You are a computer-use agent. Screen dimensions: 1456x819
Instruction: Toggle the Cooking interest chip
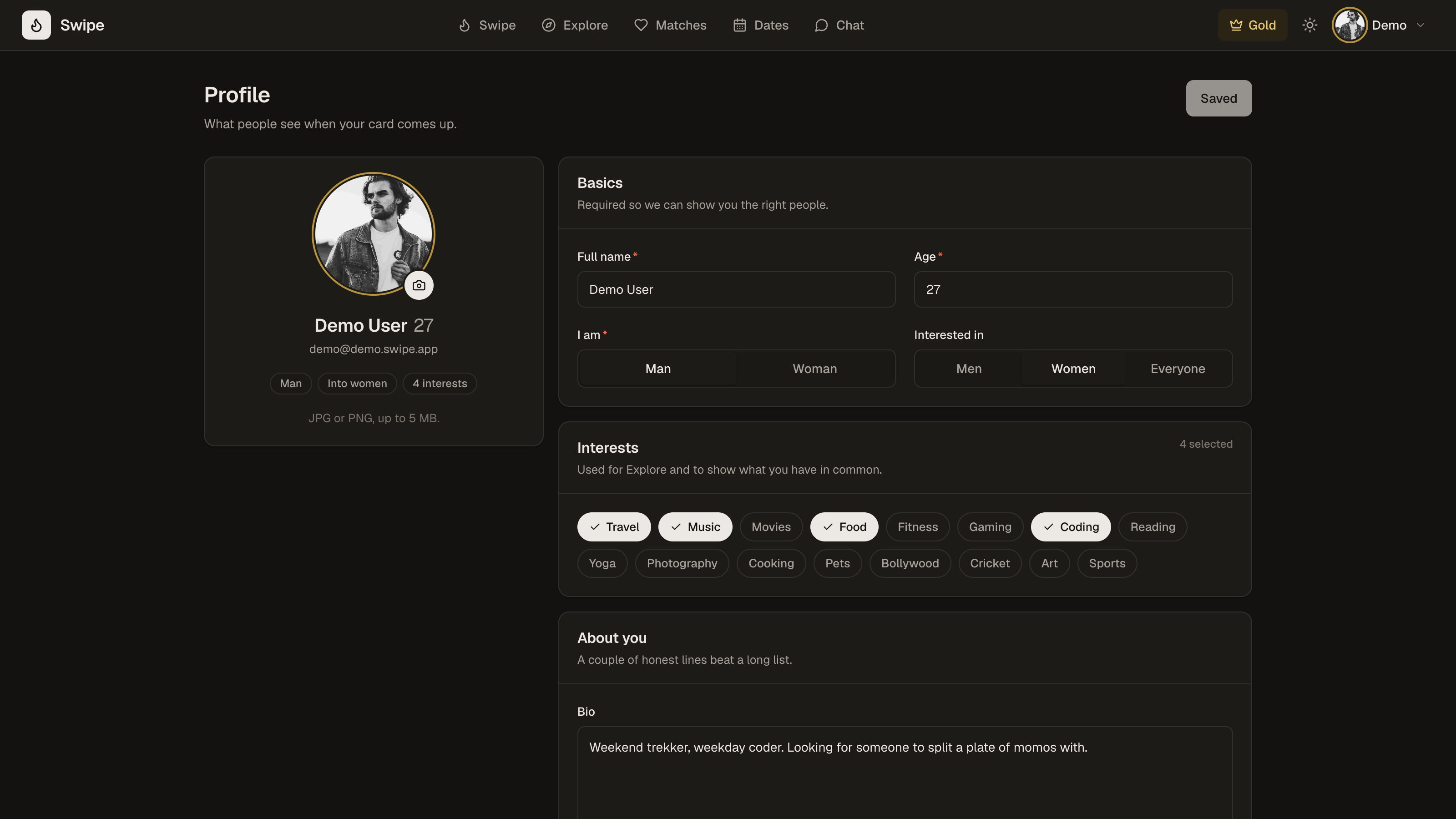[x=771, y=564]
